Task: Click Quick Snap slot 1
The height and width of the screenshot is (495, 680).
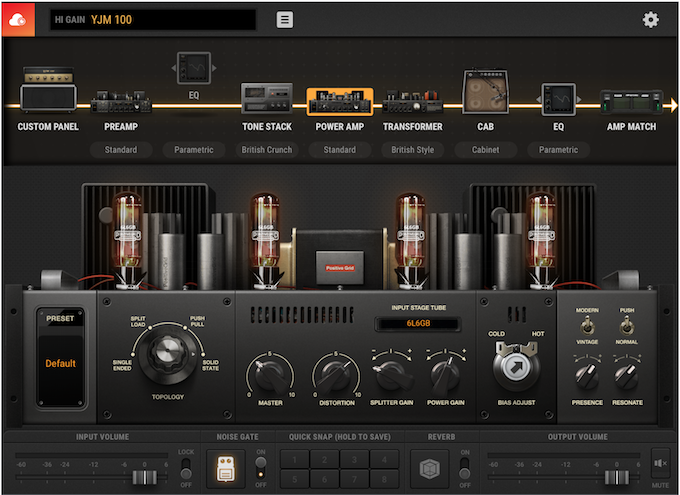Action: [x=295, y=459]
